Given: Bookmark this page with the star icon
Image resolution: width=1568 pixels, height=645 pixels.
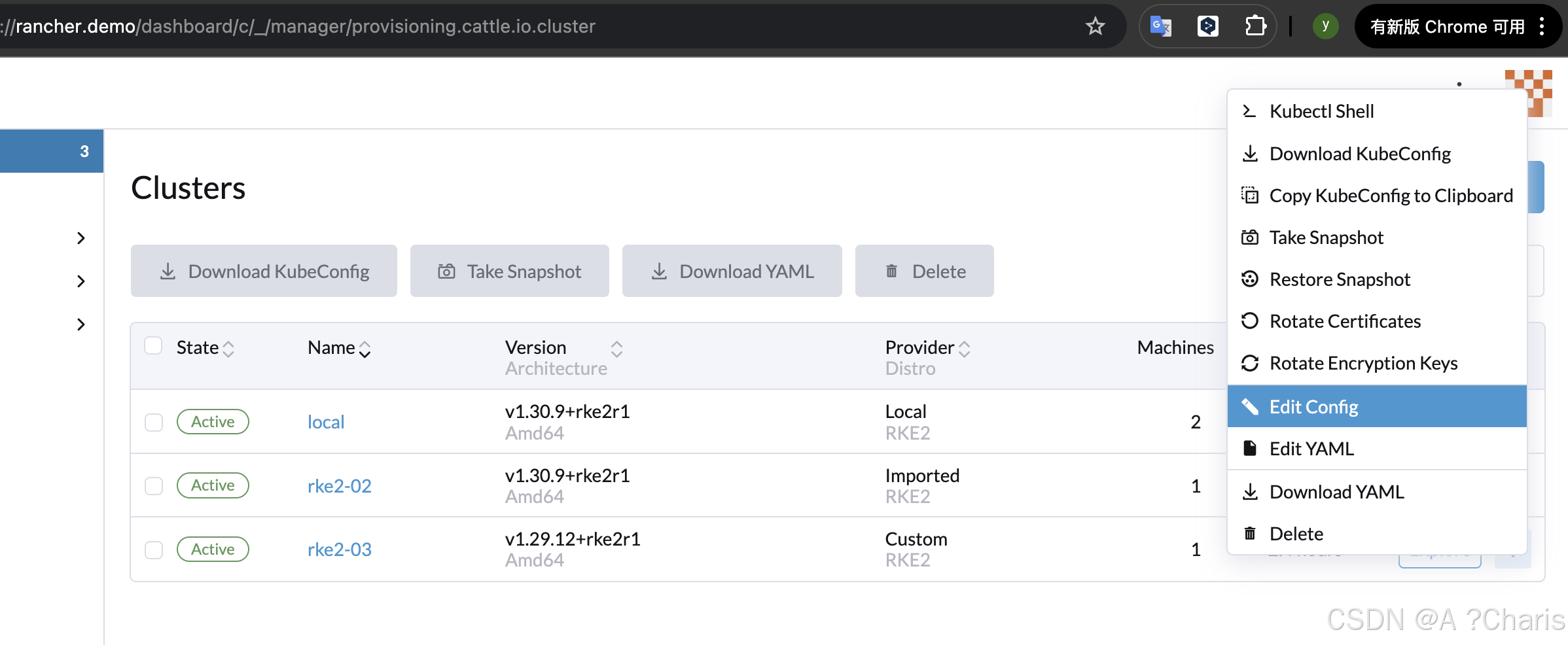Looking at the screenshot, I should [x=1095, y=26].
